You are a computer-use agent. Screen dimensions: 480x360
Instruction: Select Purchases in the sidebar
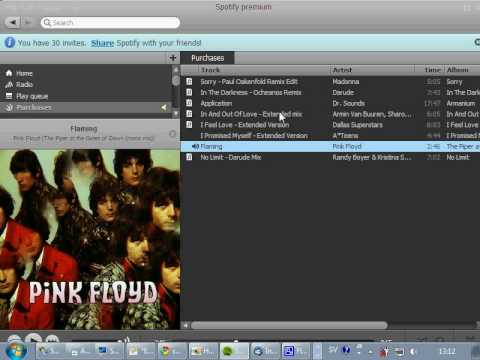tap(86, 107)
